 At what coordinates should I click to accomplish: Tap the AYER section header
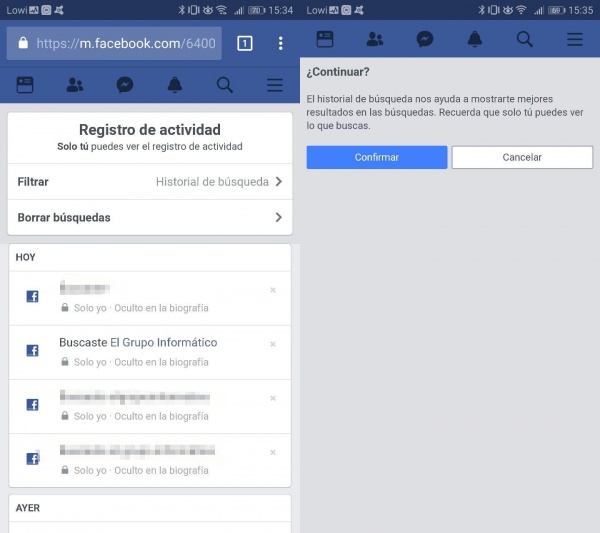tap(28, 508)
